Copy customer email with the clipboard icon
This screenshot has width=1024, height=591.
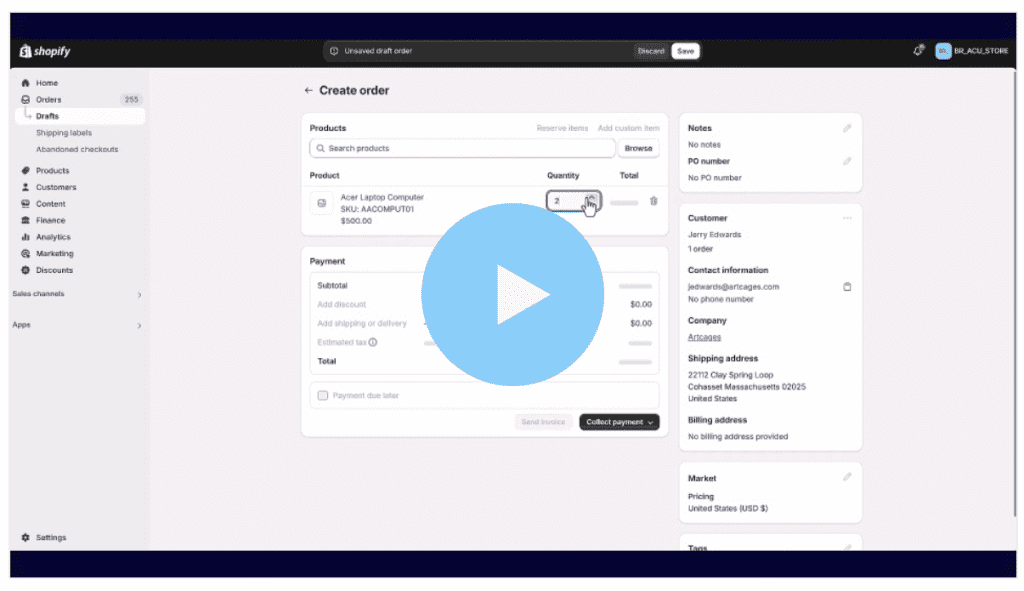coord(847,287)
